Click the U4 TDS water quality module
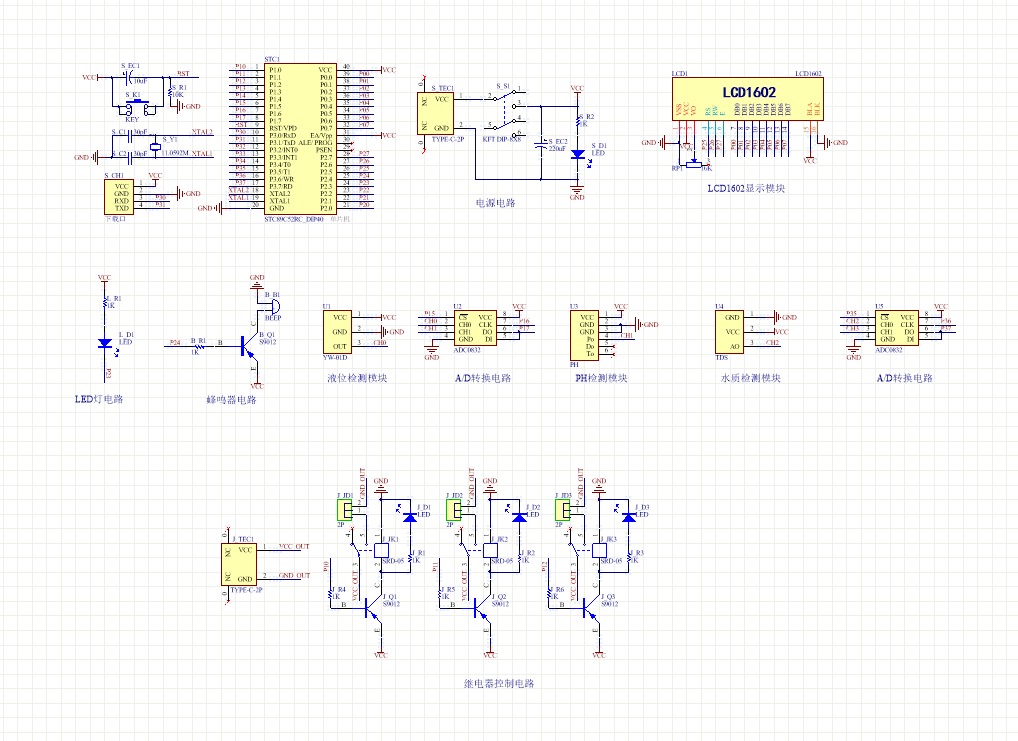Image resolution: width=1018 pixels, height=741 pixels. [729, 331]
